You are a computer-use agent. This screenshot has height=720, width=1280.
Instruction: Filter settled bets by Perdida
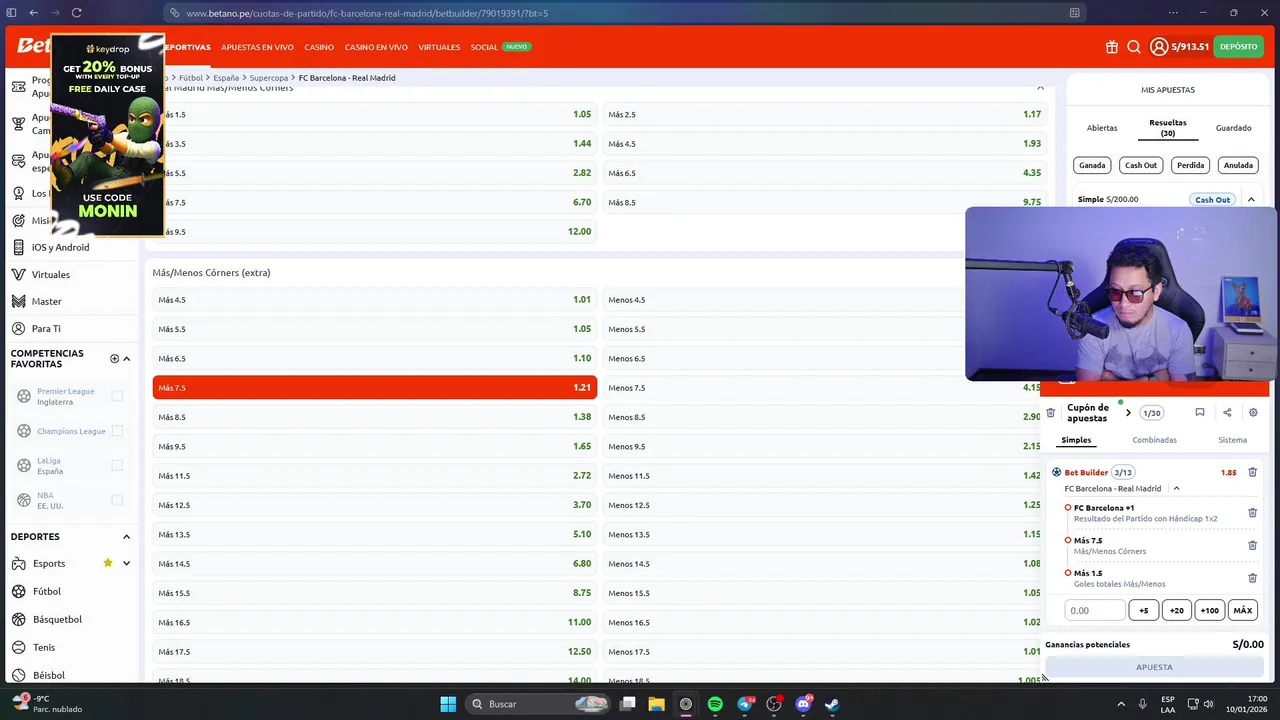(1190, 165)
